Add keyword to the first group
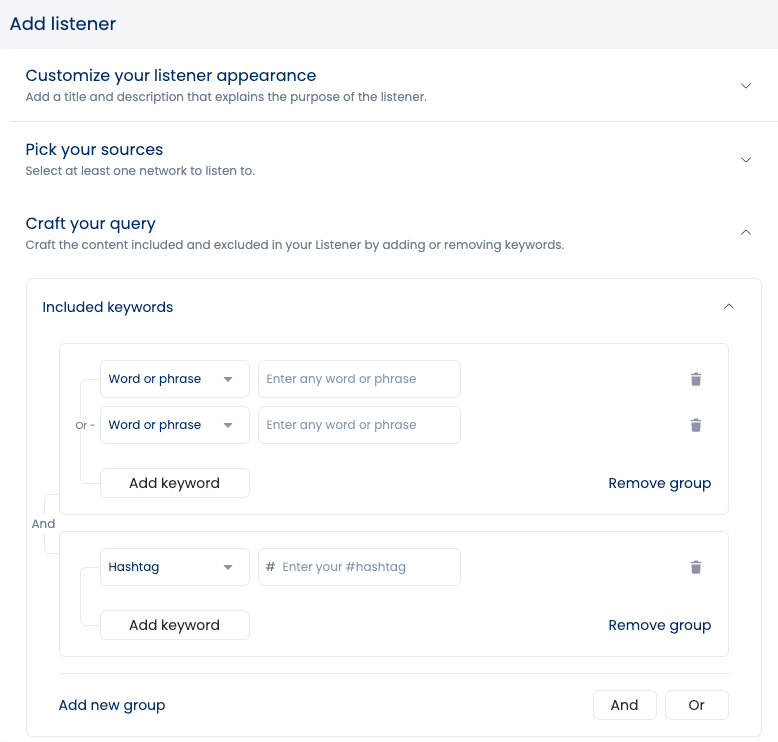Image resolution: width=778 pixels, height=742 pixels. tap(174, 483)
